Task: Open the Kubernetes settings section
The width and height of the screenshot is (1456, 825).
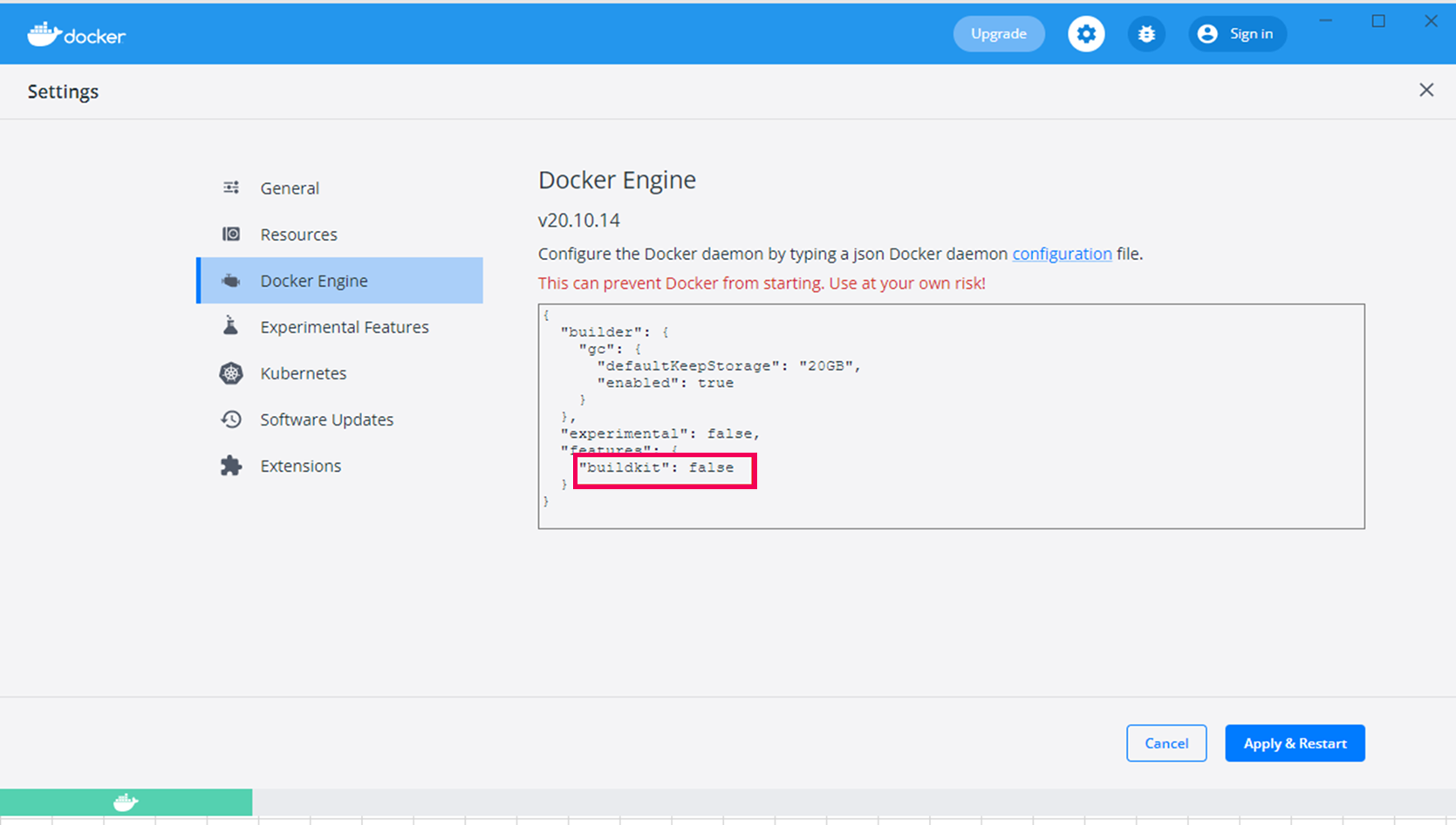Action: point(340,373)
